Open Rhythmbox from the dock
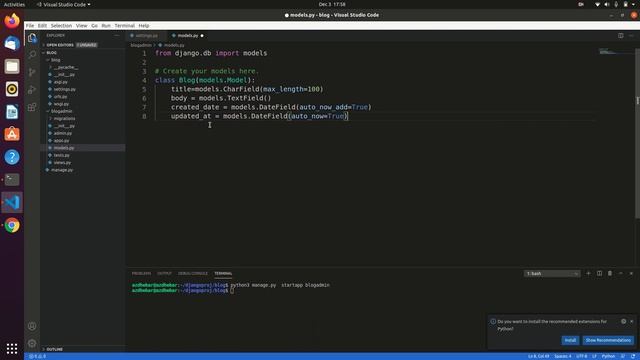 [x=12, y=89]
